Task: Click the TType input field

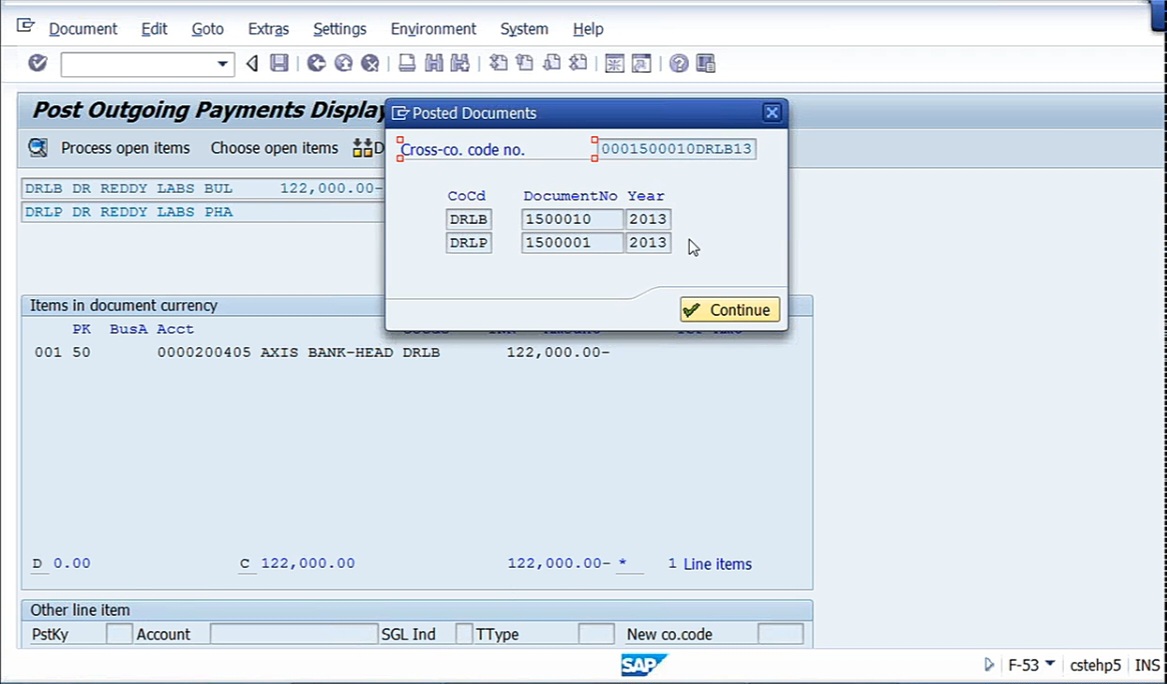Action: [x=596, y=634]
